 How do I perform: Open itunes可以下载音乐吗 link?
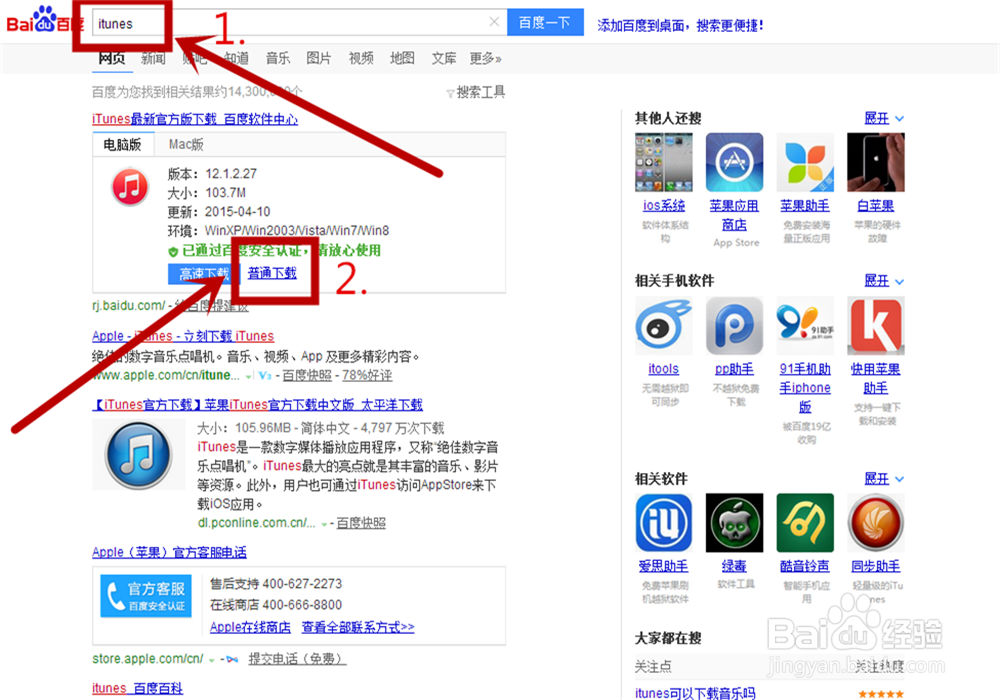[695, 692]
